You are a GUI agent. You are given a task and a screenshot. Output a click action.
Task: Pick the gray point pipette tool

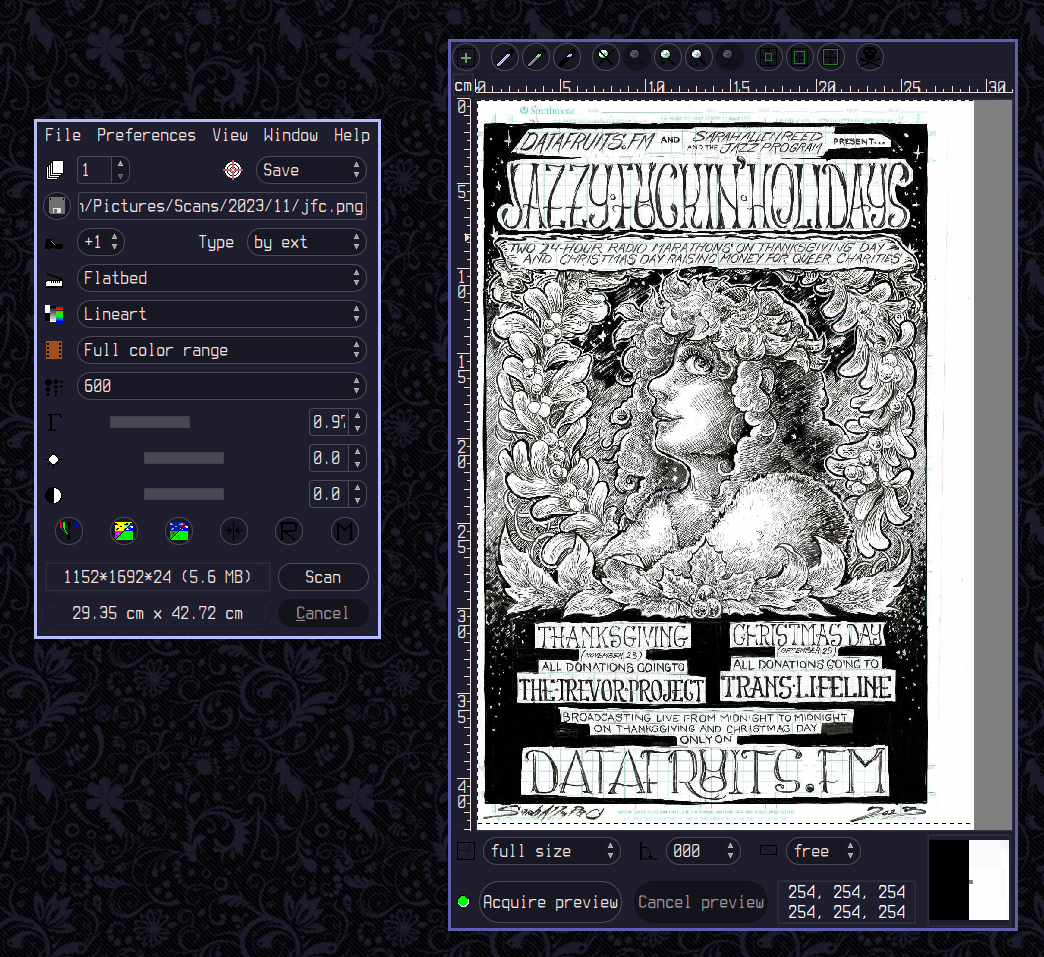pos(535,58)
